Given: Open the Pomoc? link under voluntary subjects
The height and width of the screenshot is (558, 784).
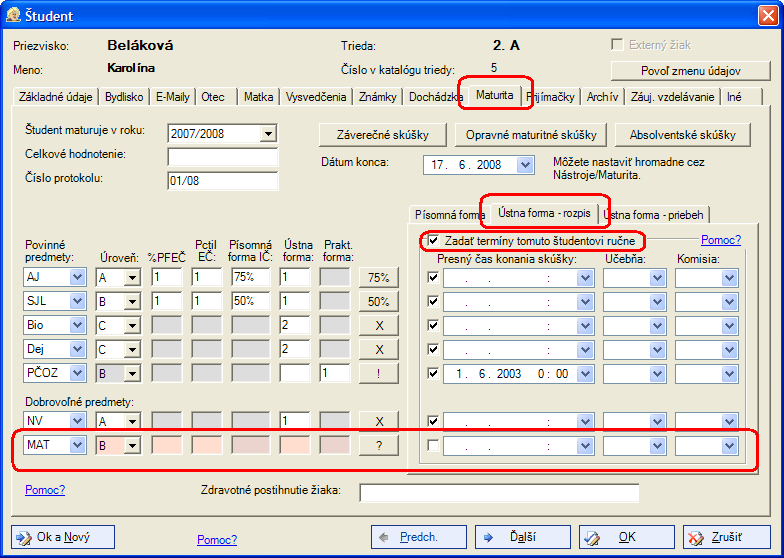Looking at the screenshot, I should [x=45, y=490].
